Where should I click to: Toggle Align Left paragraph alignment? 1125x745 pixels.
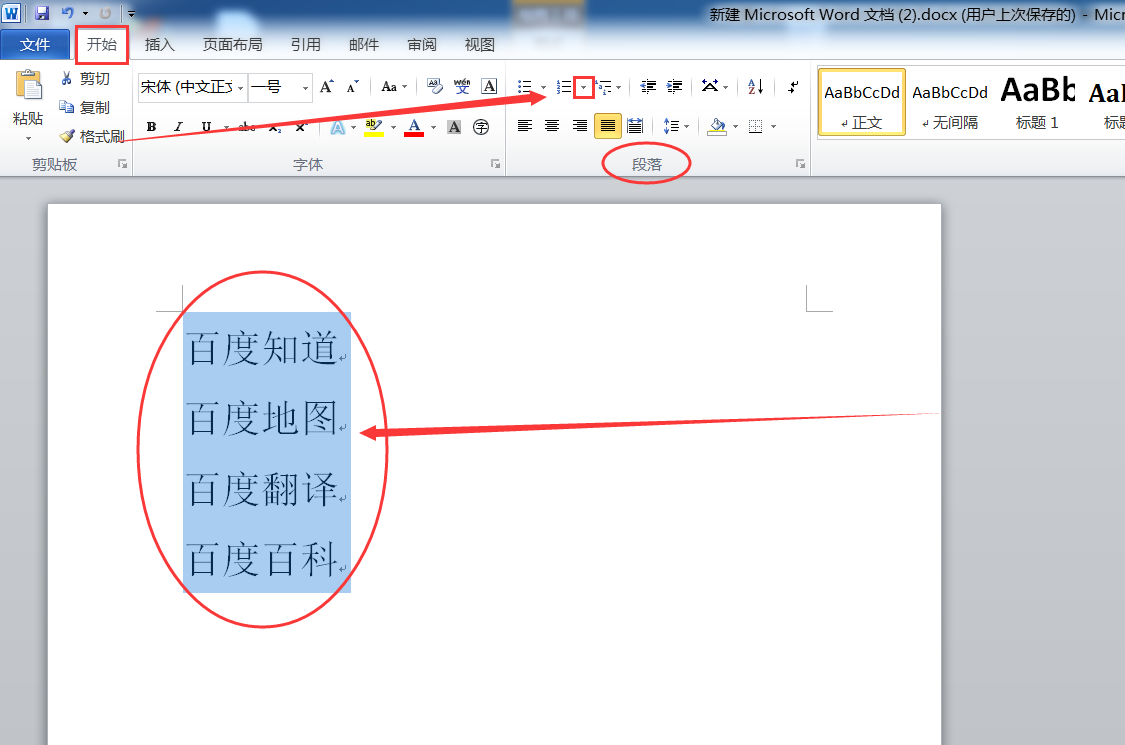[x=525, y=126]
